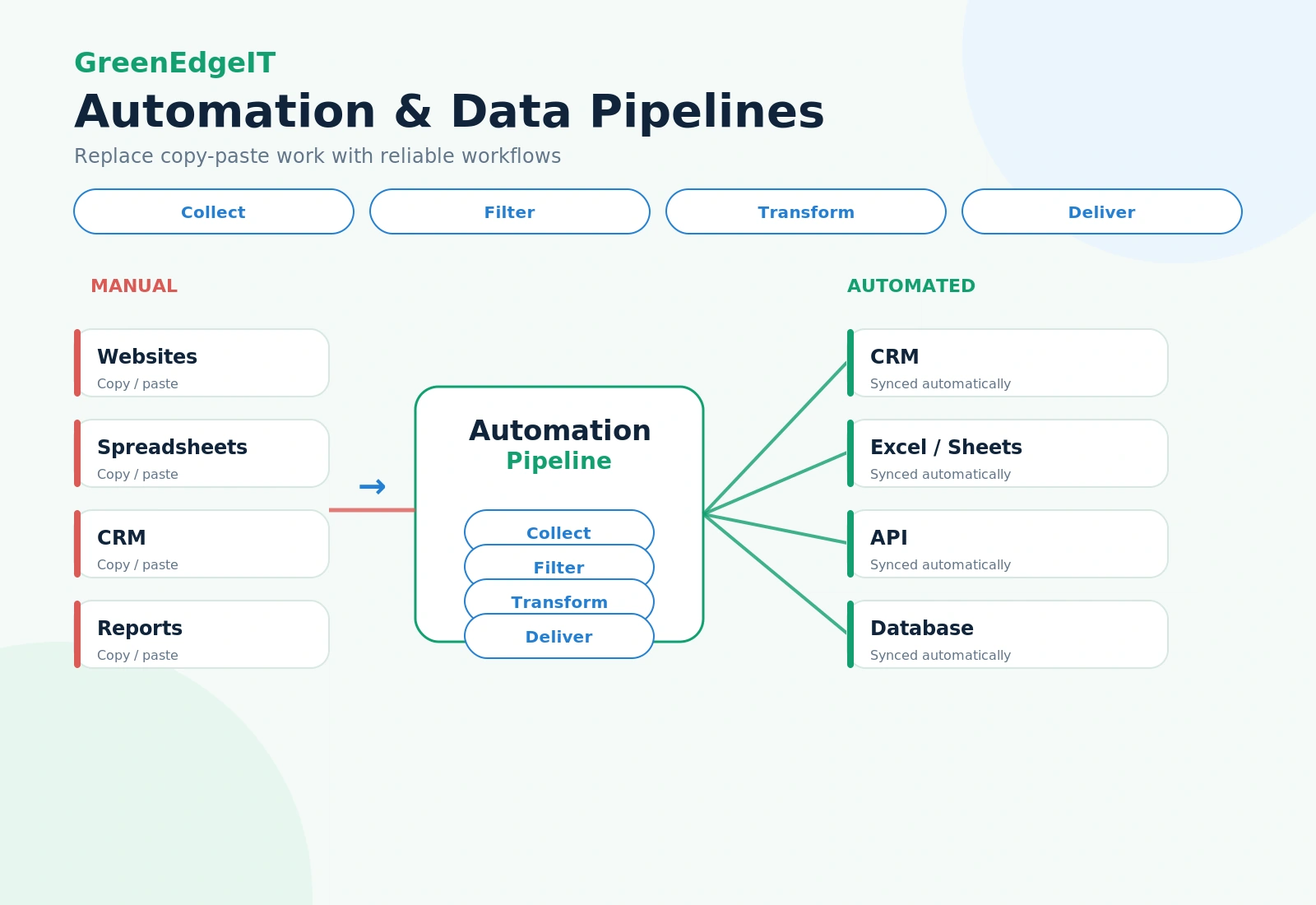Click Collect inside the Automation Pipeline box
Viewport: 1316px width, 905px height.
[559, 528]
